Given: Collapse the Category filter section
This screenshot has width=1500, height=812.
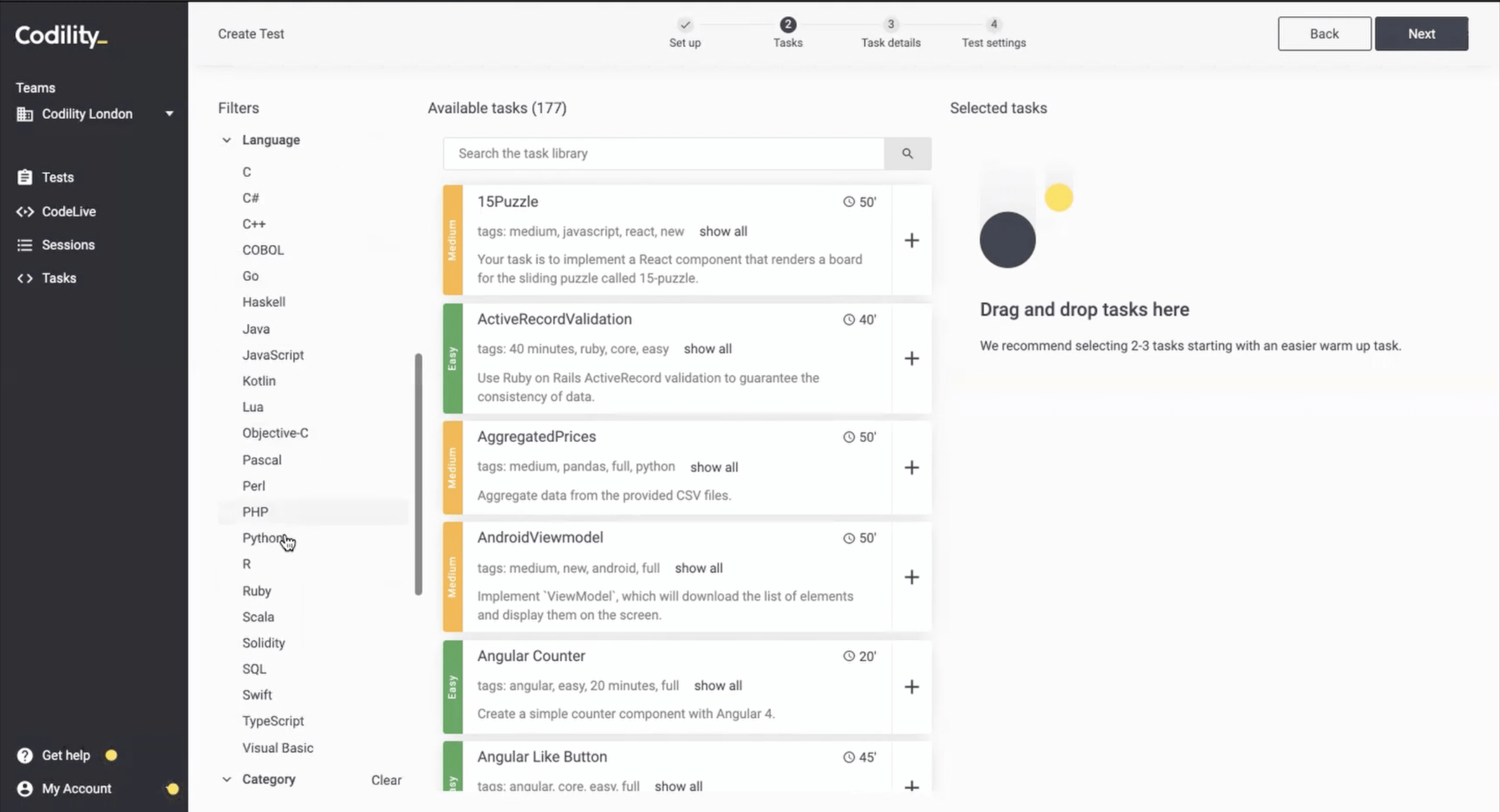Looking at the screenshot, I should 227,779.
